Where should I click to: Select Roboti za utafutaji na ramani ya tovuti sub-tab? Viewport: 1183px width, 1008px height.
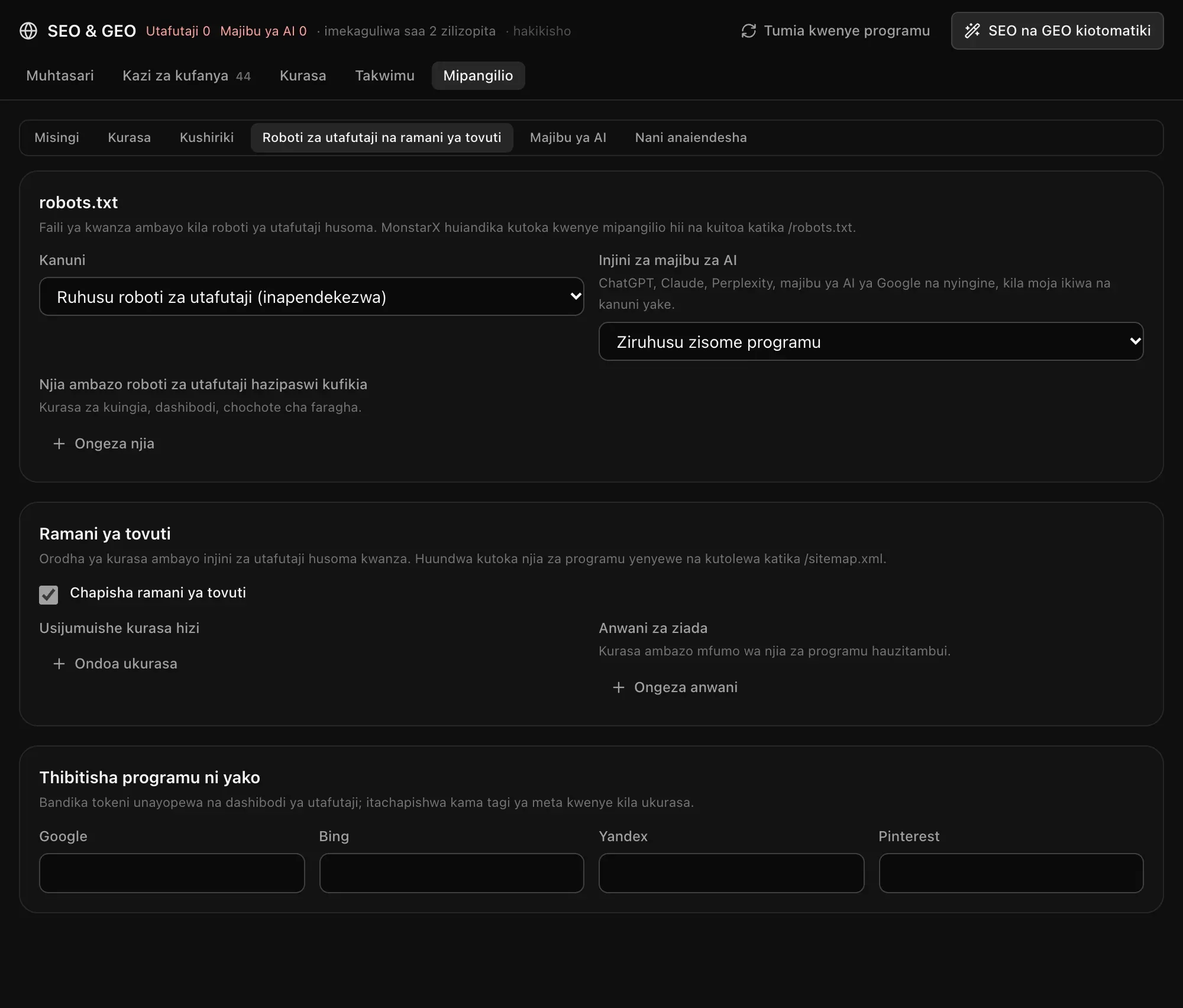point(382,138)
